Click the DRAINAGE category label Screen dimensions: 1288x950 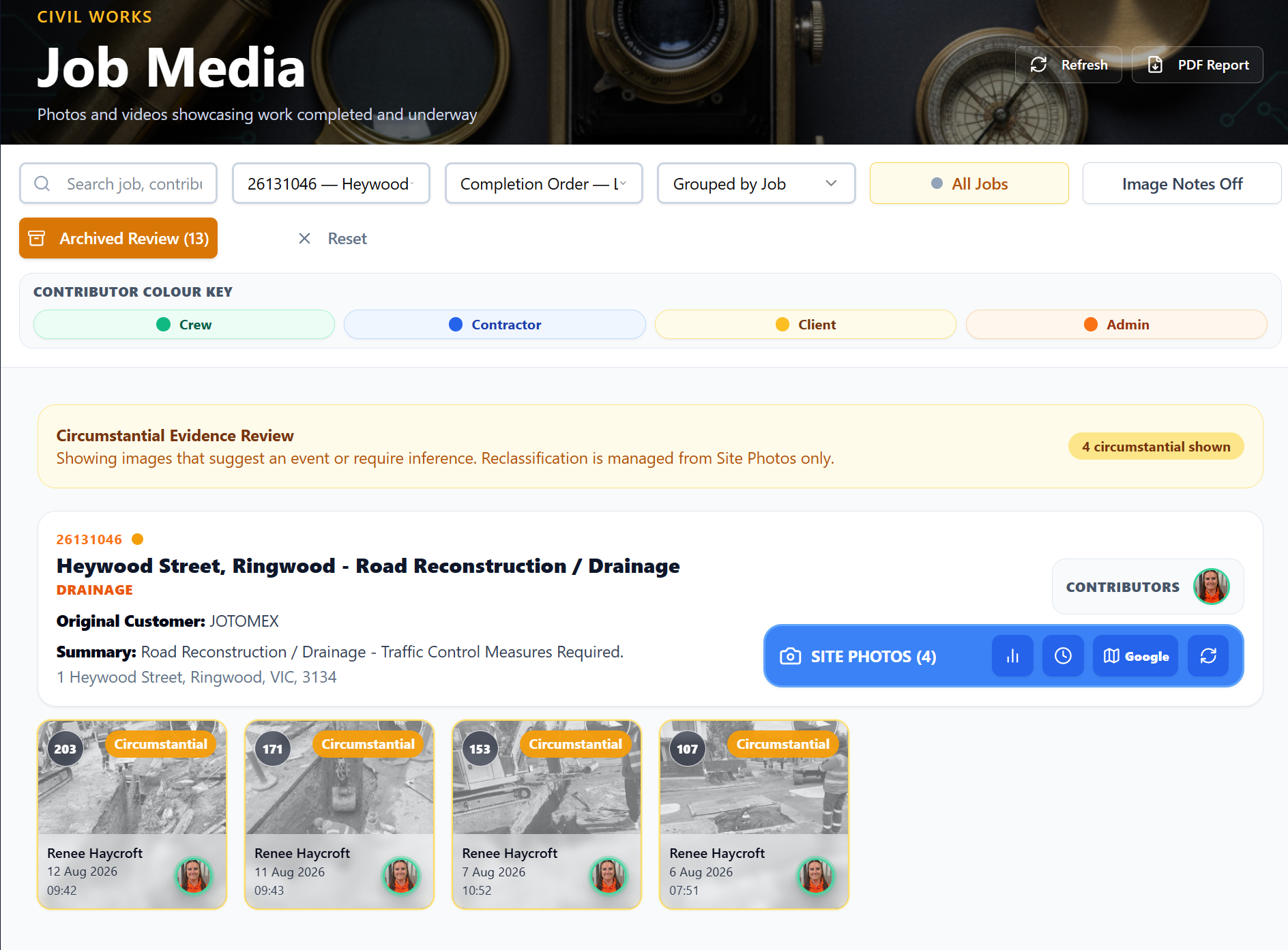point(95,590)
